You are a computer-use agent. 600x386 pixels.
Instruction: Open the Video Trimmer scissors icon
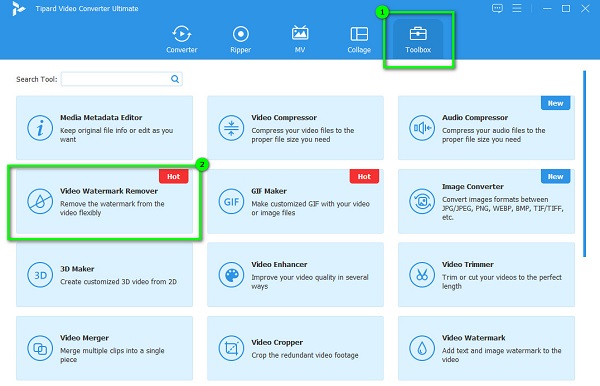pyautogui.click(x=422, y=275)
